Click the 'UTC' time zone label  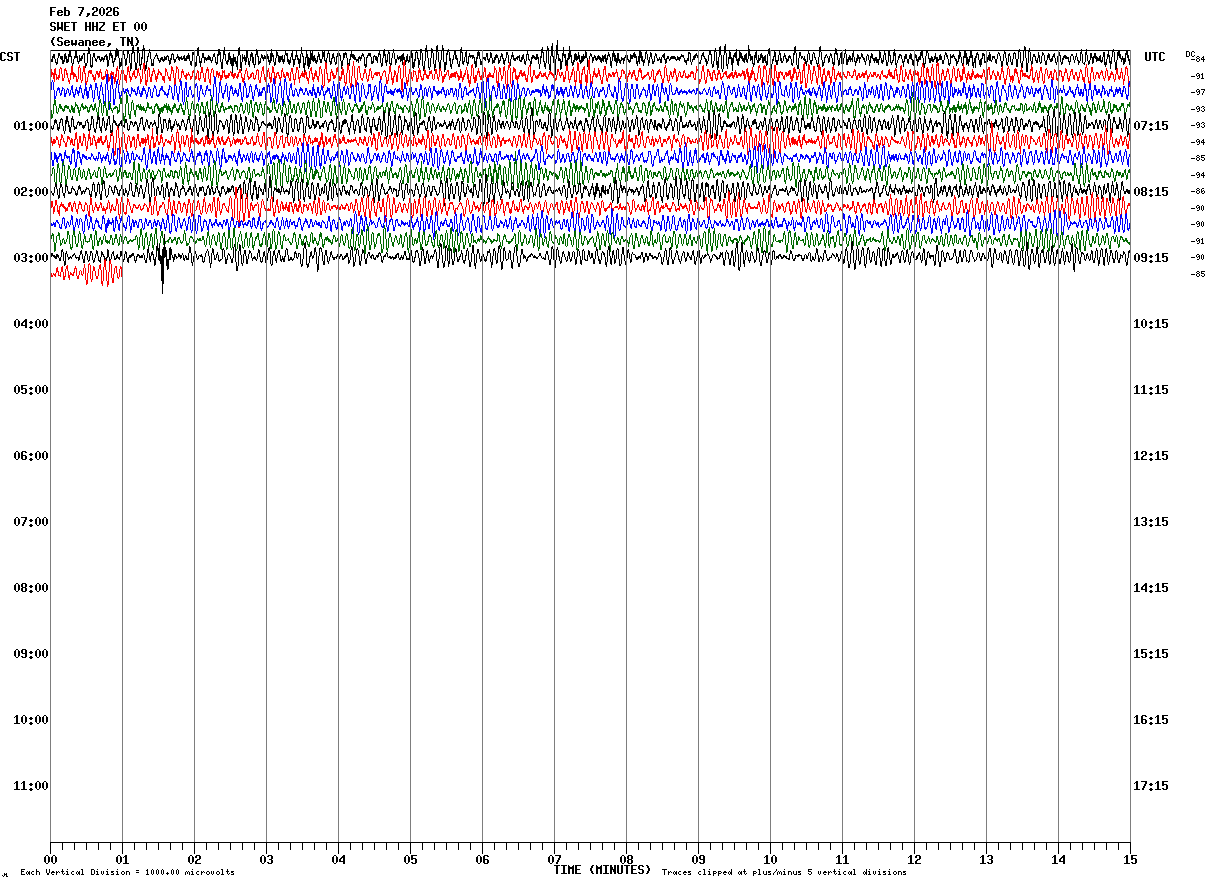coord(1155,57)
